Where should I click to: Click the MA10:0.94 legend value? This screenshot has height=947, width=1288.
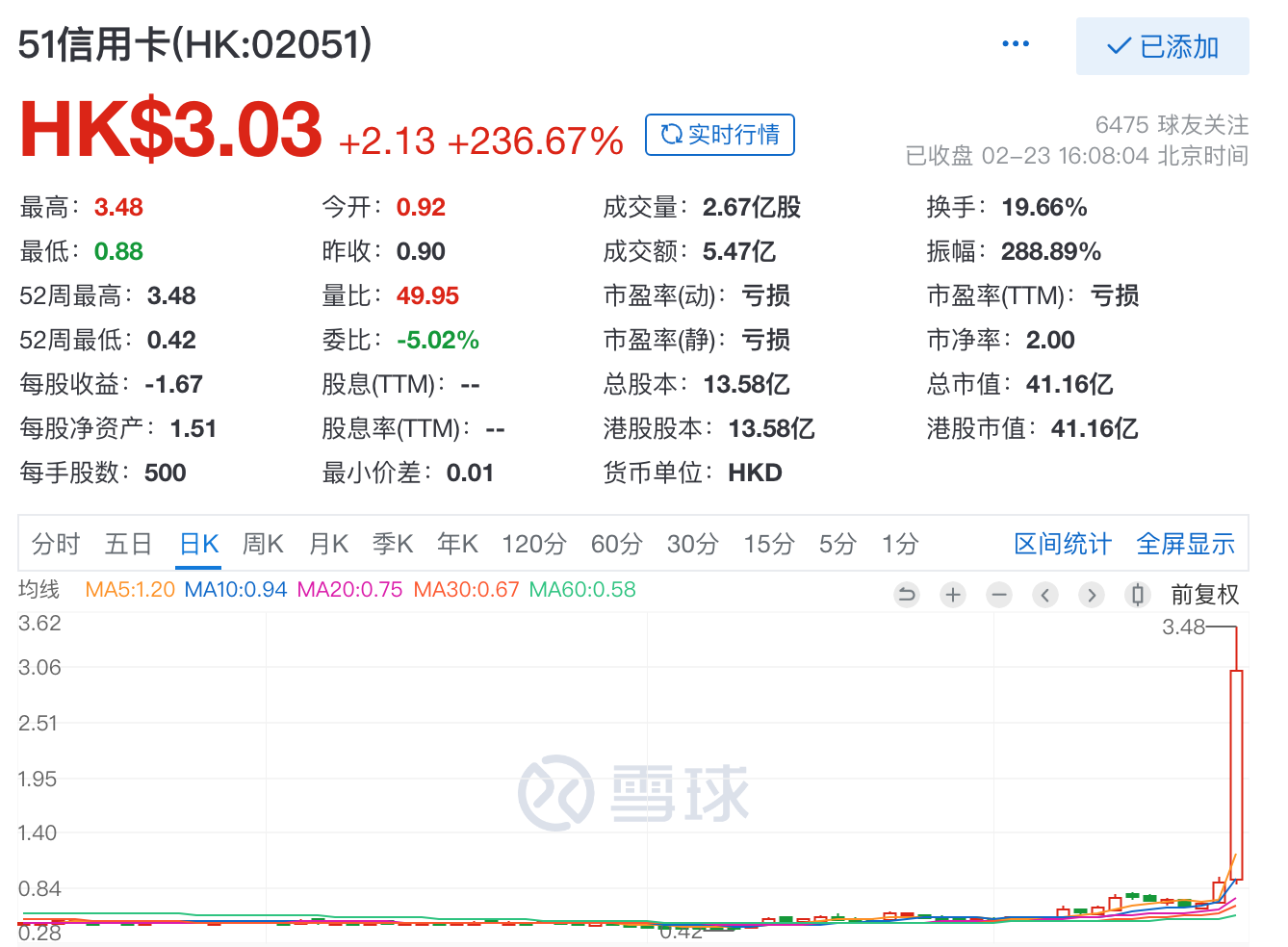(236, 589)
